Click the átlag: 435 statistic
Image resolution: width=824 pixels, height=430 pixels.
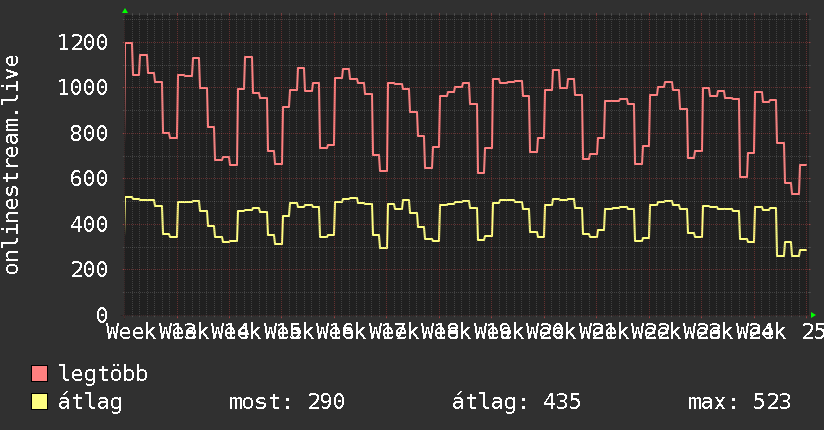[516, 402]
